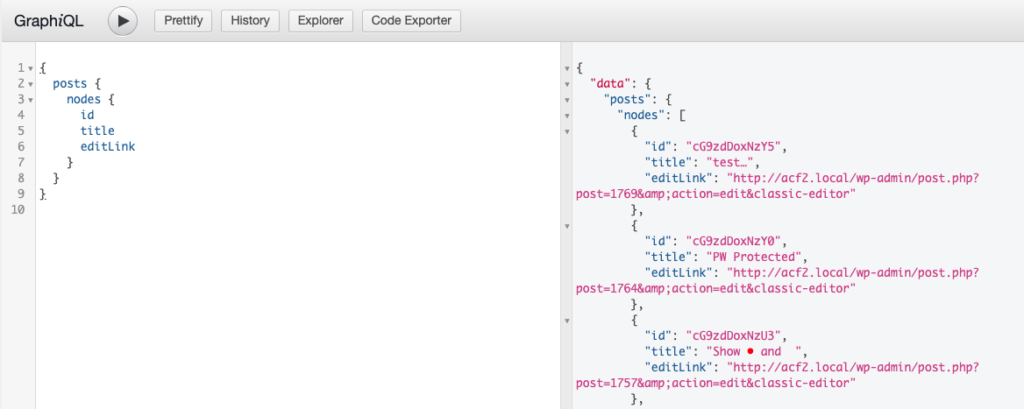Click the GraphiQL logo title
1024x409 pixels.
pyautogui.click(x=49, y=21)
